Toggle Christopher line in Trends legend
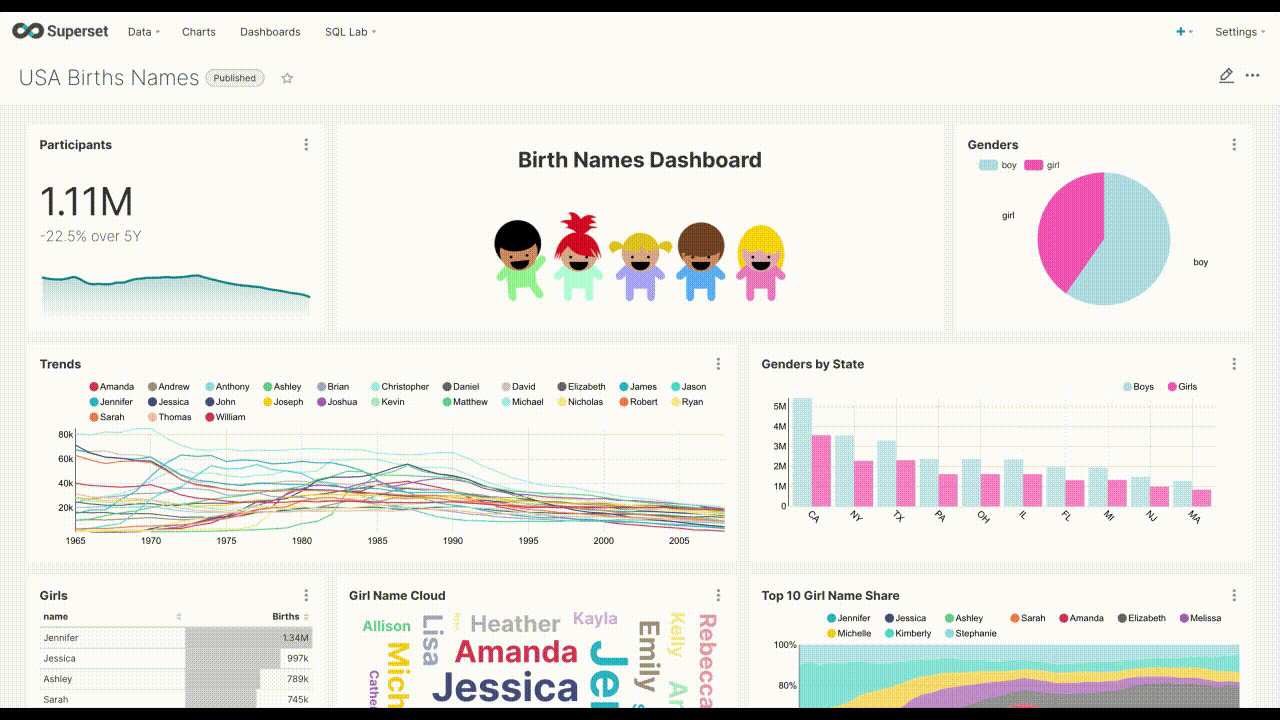The height and width of the screenshot is (720, 1280). [400, 387]
